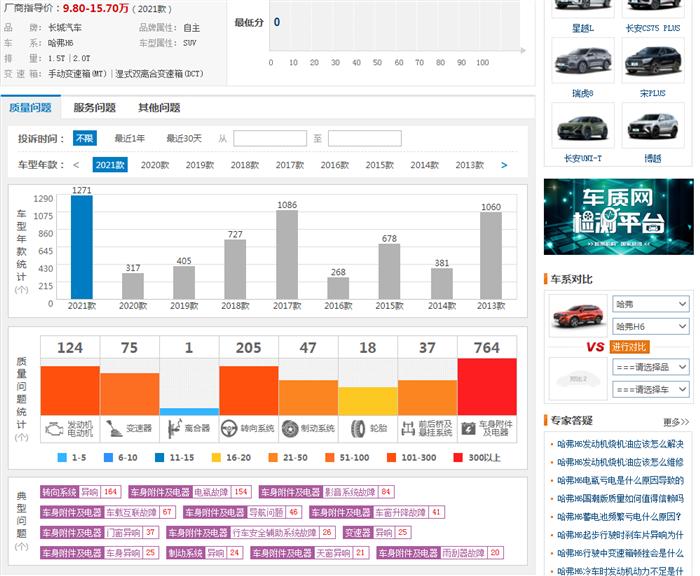Select the 最近30天 complaint time filter
The image size is (700, 576).
click(x=184, y=138)
